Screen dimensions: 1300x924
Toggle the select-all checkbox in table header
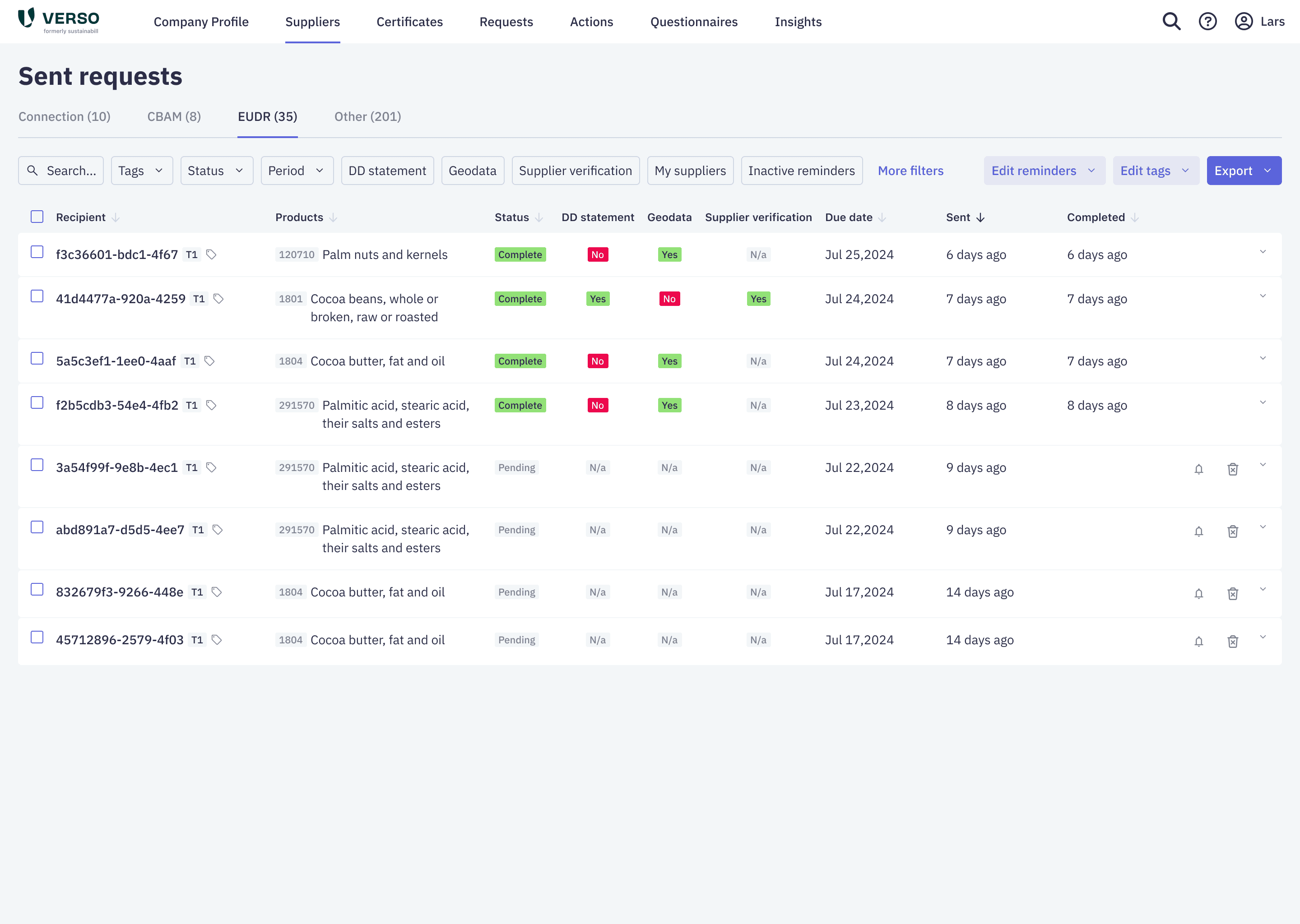coord(37,217)
